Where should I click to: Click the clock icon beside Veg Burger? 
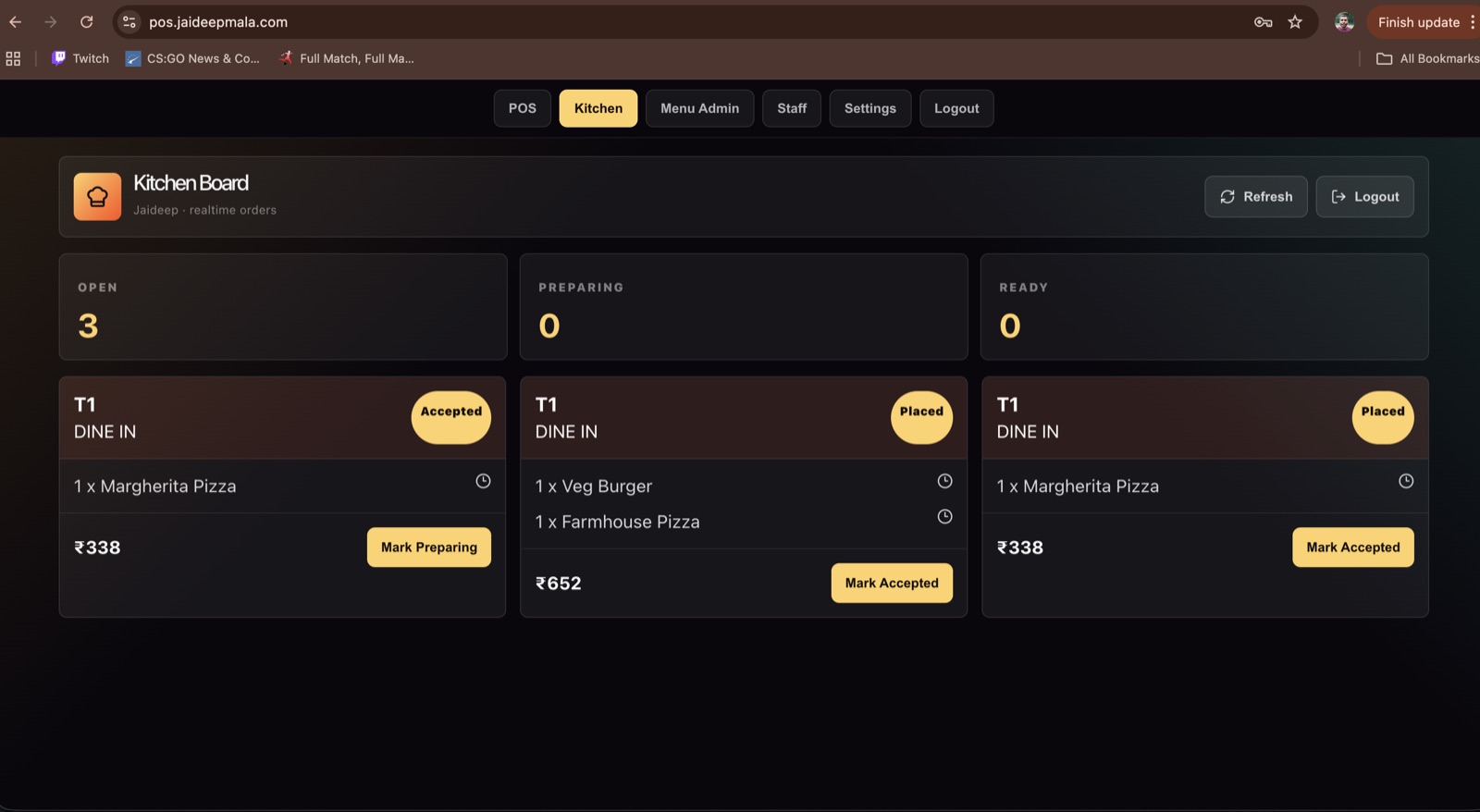coord(944,481)
